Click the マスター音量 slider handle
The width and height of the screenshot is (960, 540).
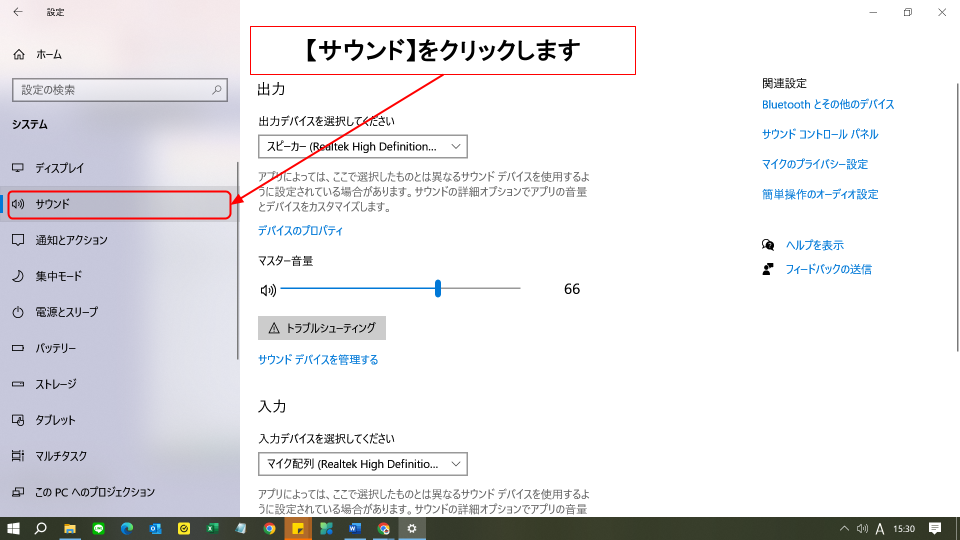tap(438, 289)
